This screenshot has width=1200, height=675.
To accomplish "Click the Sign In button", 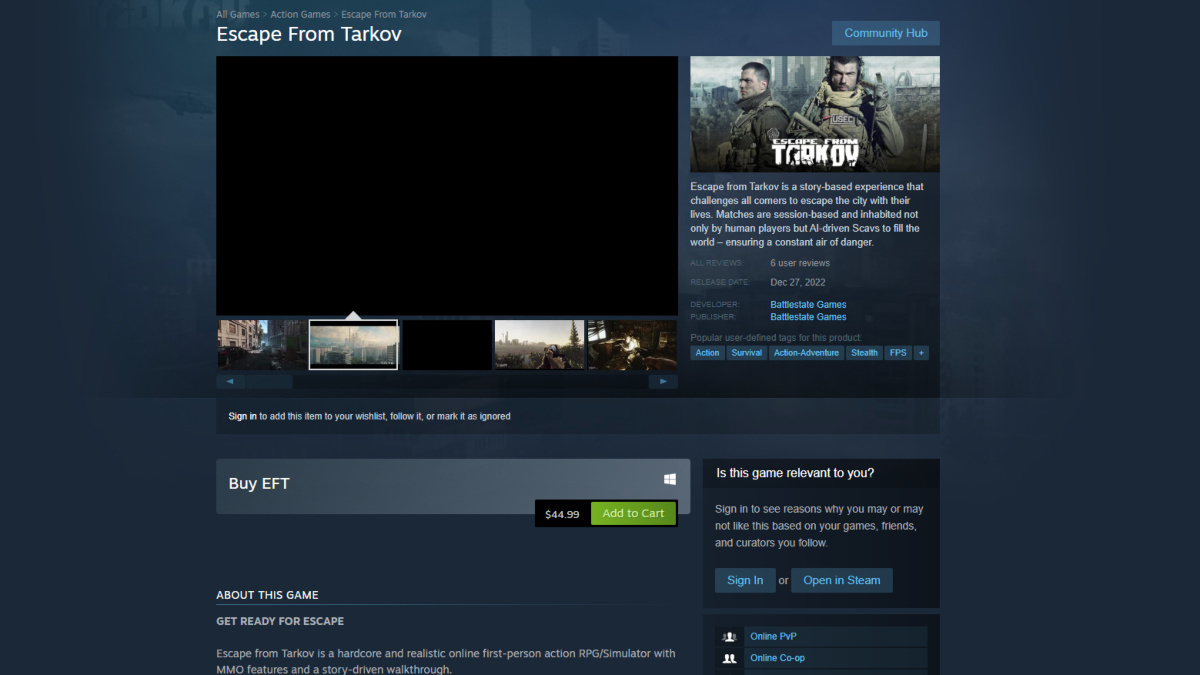I will pyautogui.click(x=745, y=580).
